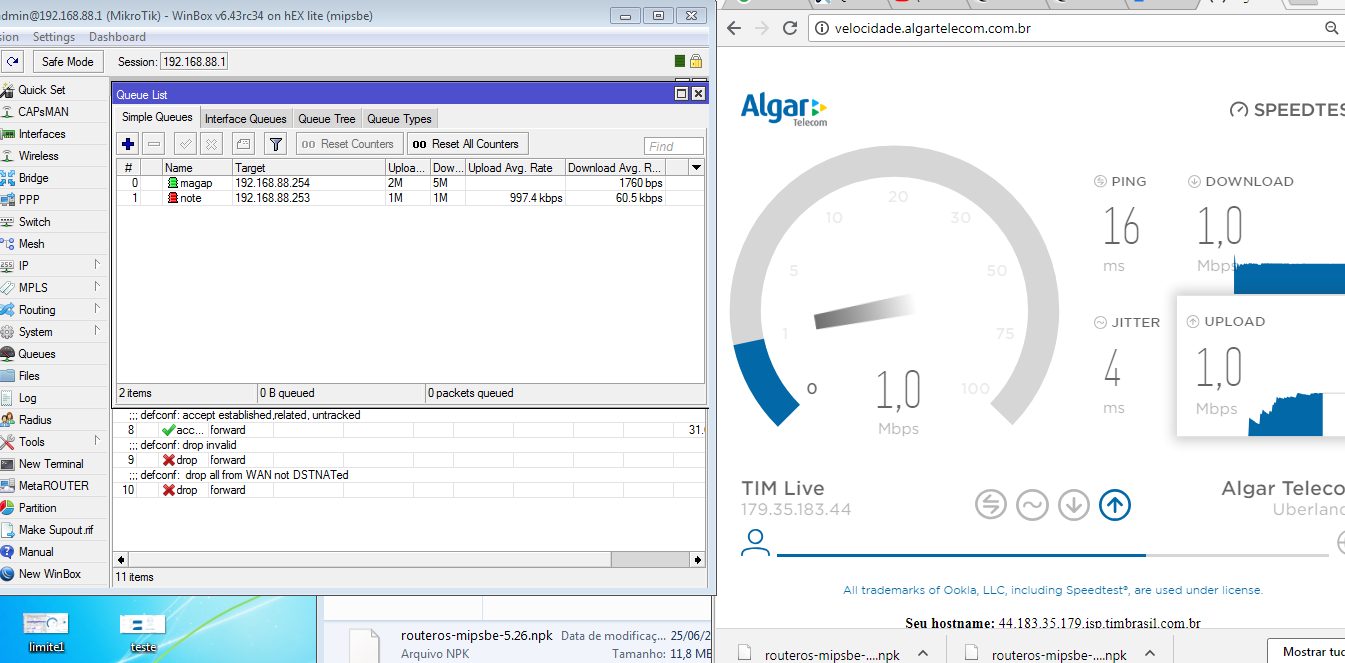Viewport: 1345px width, 663px height.
Task: Open PPP in the sidebar
Action: pyautogui.click(x=29, y=200)
